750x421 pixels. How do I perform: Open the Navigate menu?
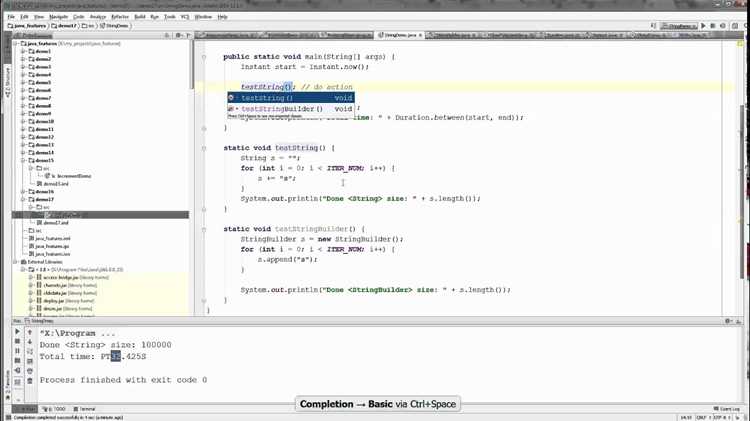click(x=58, y=17)
